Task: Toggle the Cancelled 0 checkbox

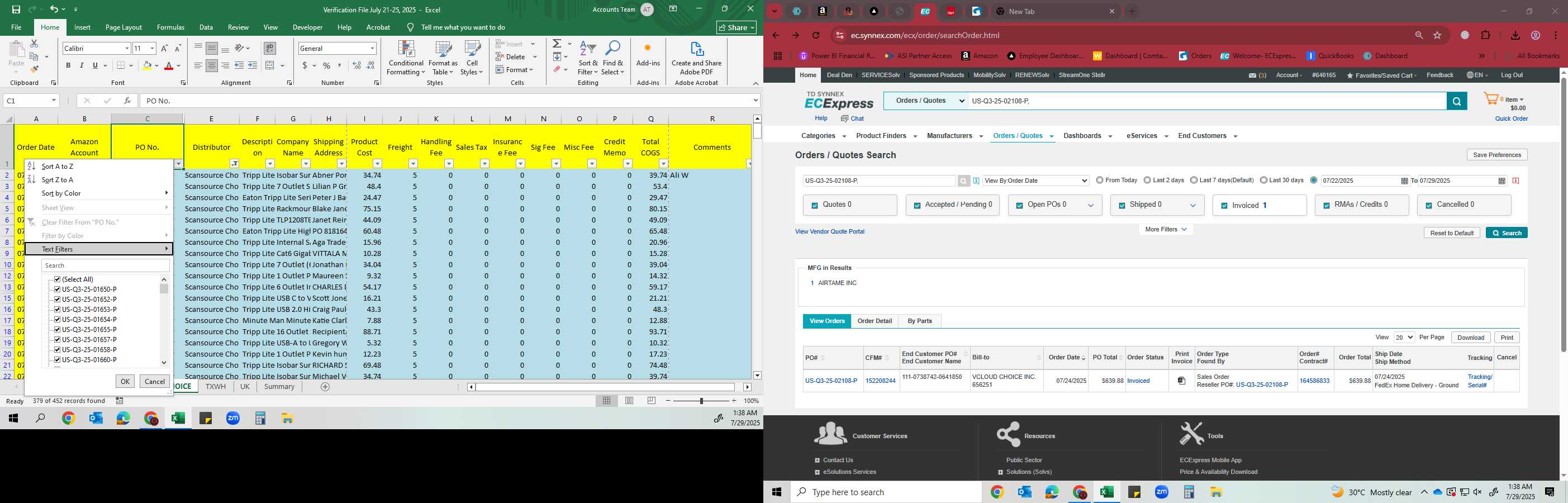Action: [1429, 206]
